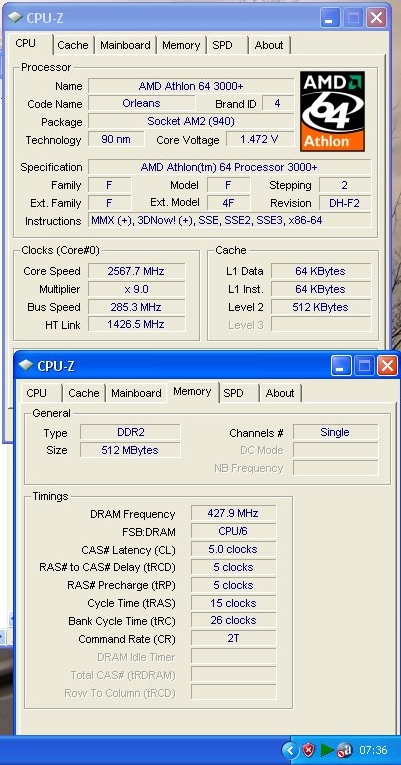Open the Mainboard tab in back window

click(125, 45)
